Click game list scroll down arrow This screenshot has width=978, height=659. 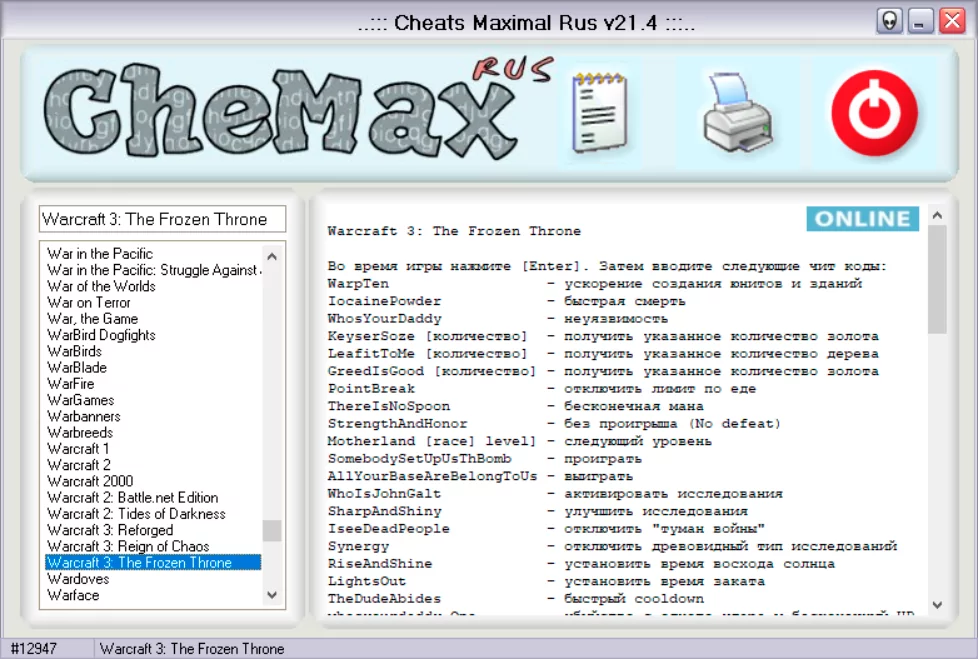point(272,595)
